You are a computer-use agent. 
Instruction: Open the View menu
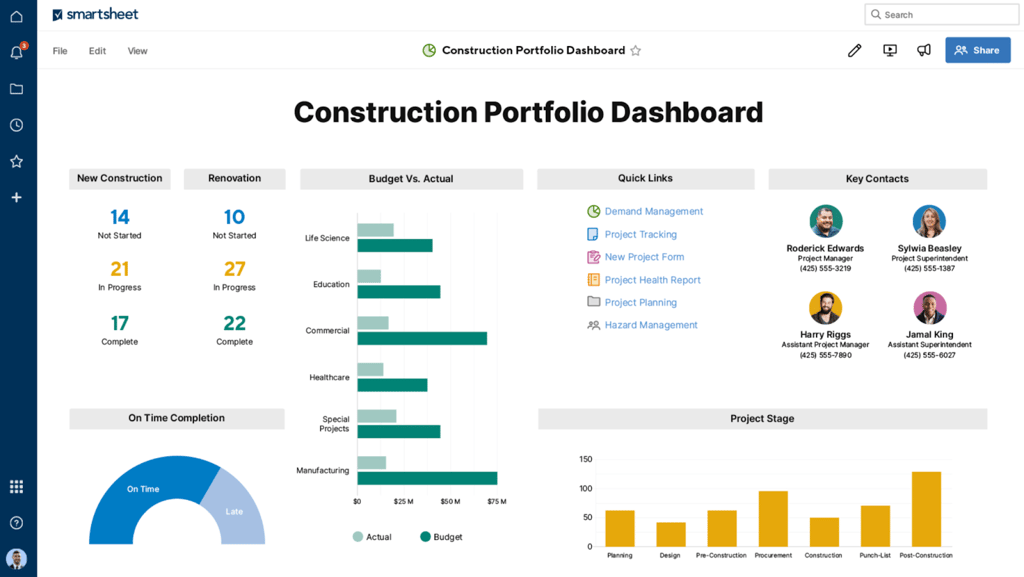click(x=136, y=50)
